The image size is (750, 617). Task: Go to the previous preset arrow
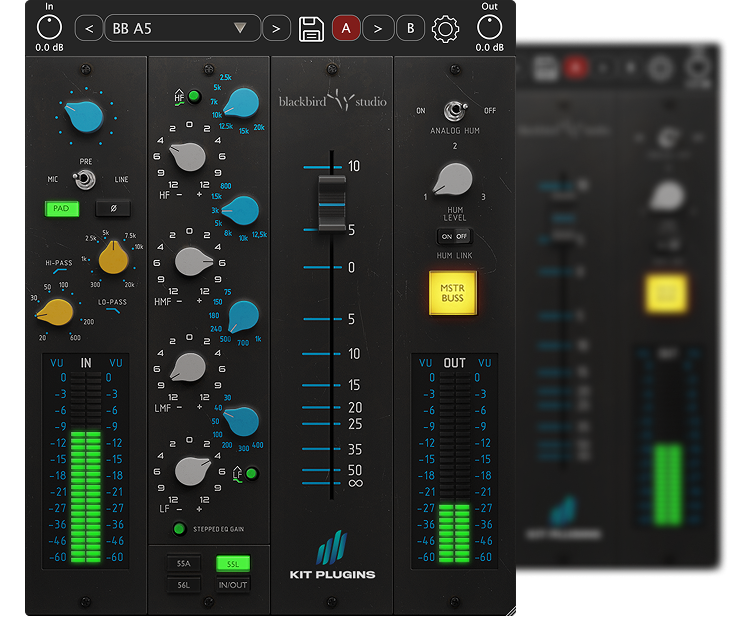point(89,29)
